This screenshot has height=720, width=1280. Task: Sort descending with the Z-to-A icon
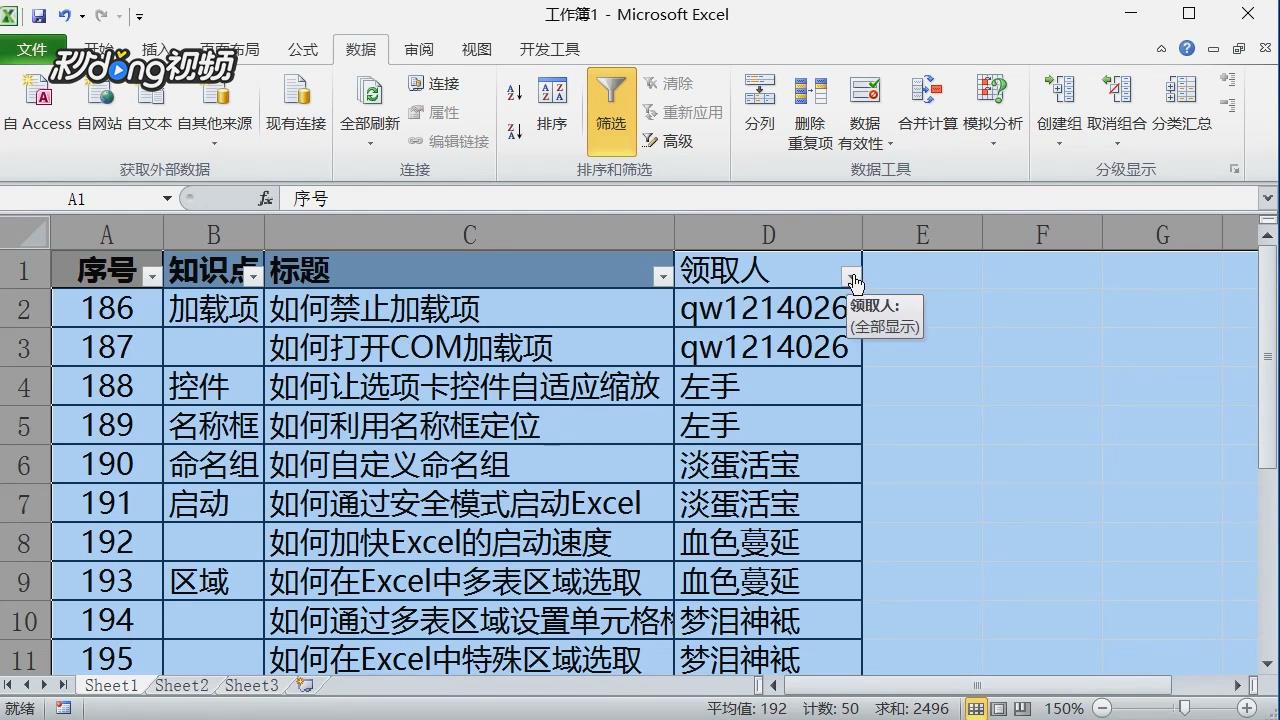[x=515, y=130]
